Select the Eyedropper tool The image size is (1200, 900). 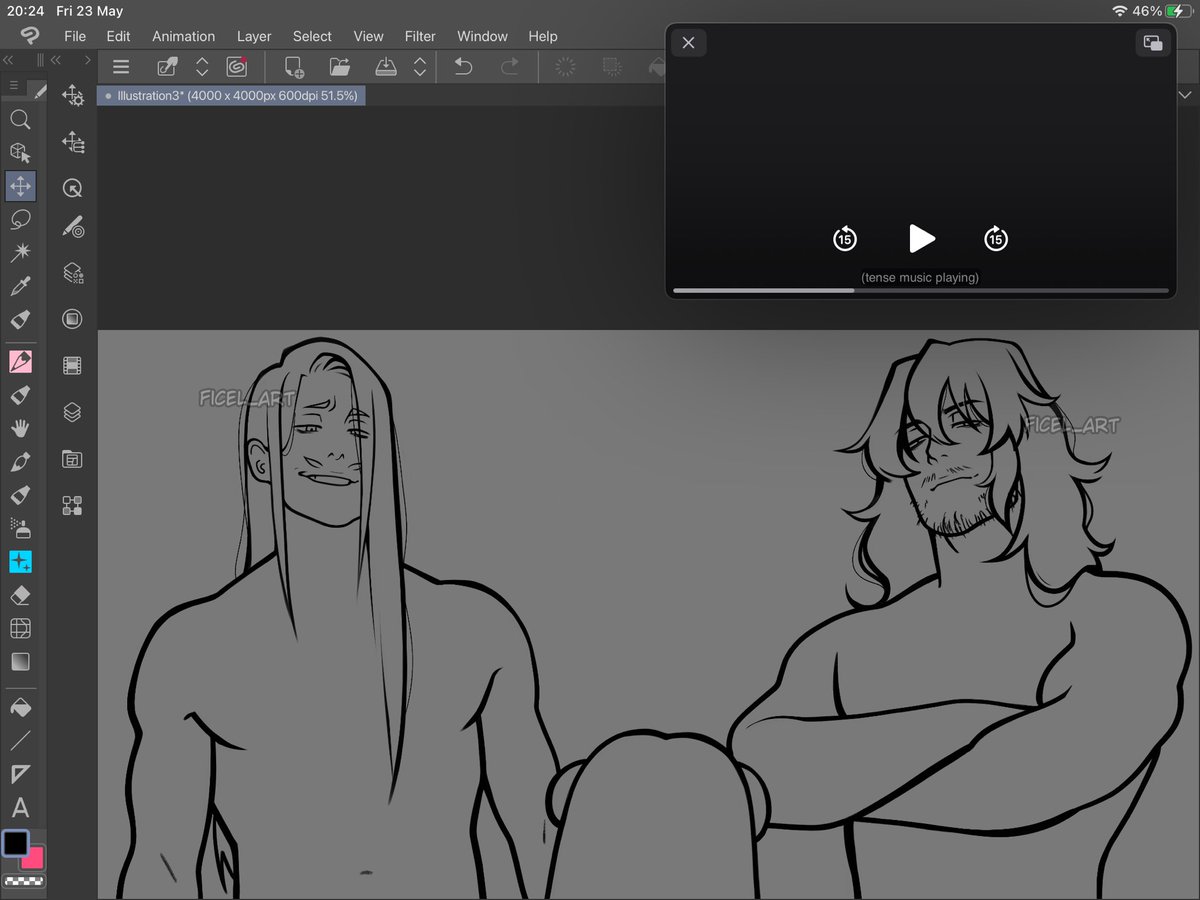click(x=21, y=286)
